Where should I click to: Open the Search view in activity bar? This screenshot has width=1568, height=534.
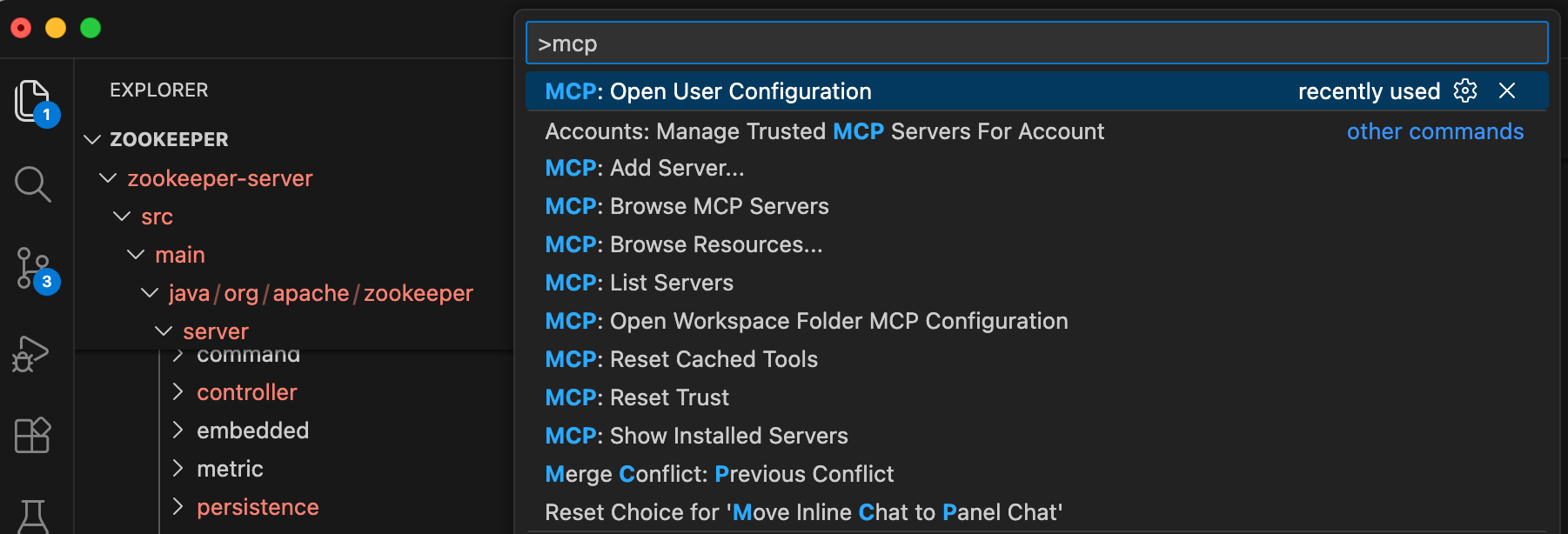(33, 184)
